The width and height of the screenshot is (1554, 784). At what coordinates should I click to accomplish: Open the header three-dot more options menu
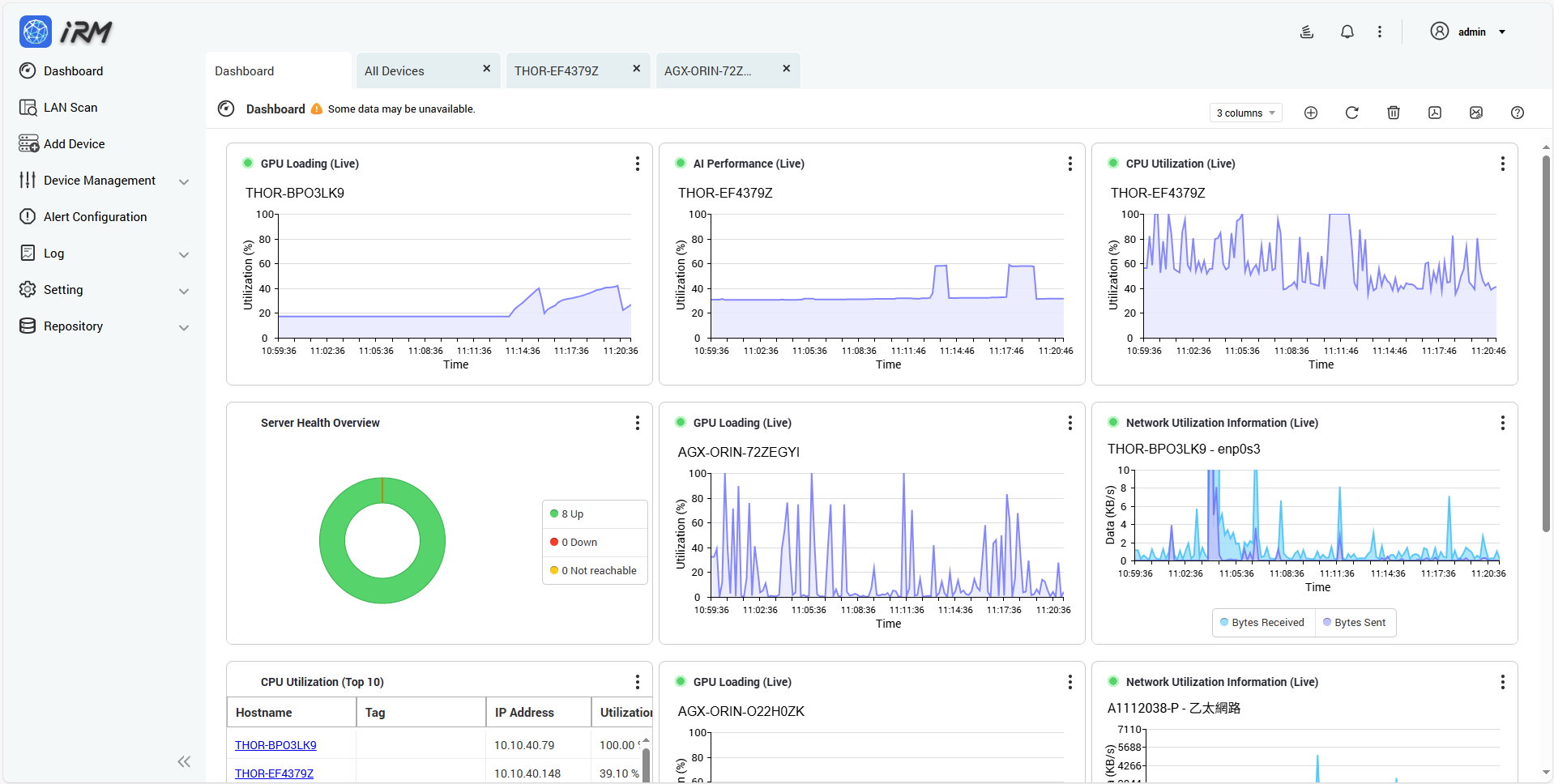pyautogui.click(x=1379, y=32)
